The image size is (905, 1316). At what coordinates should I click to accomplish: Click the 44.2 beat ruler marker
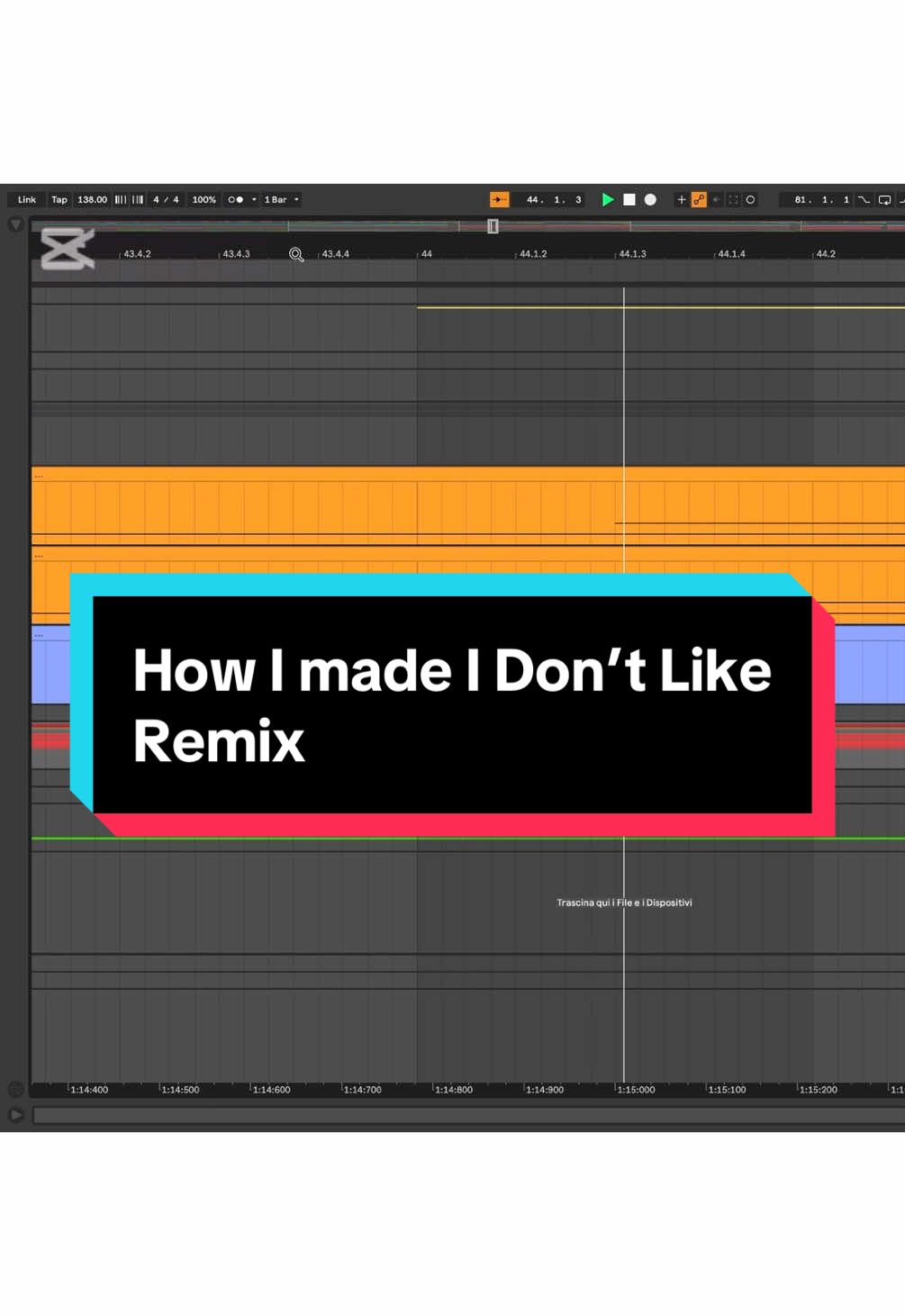coord(826,254)
